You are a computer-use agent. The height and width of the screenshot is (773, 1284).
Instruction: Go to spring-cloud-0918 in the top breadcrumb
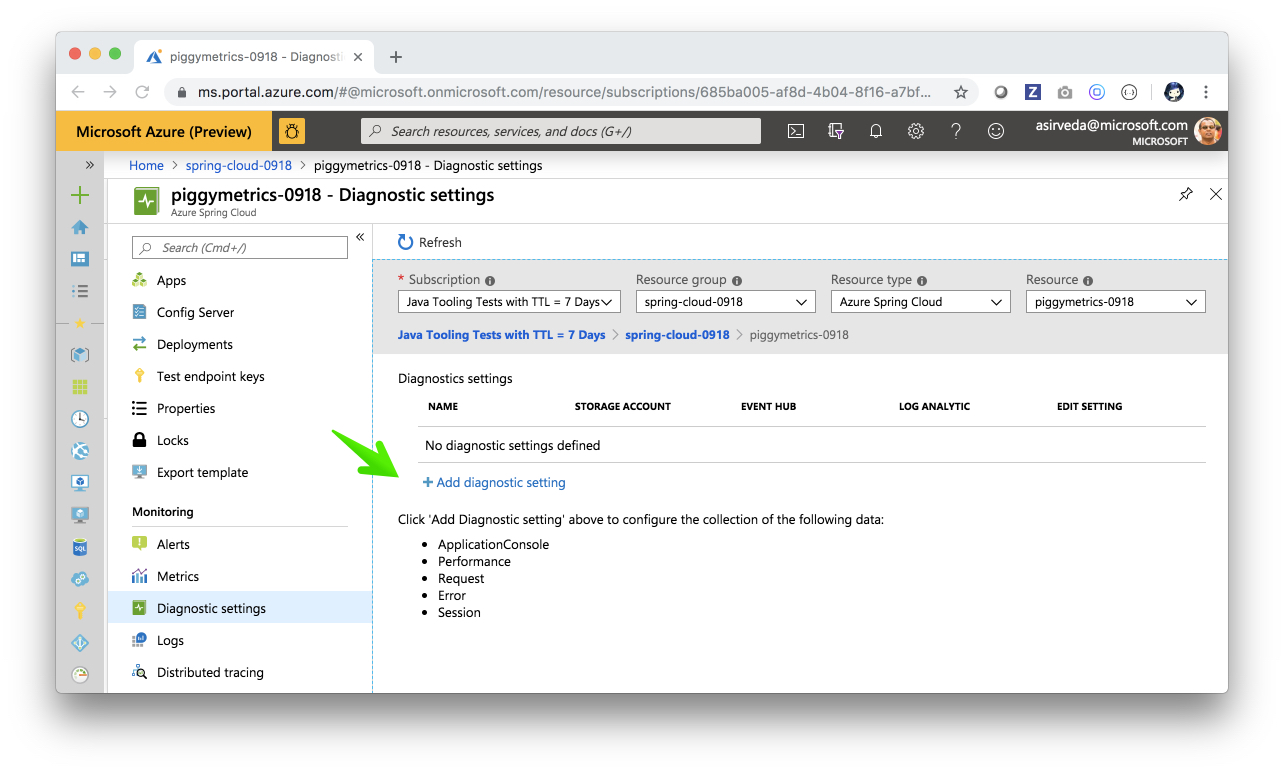(239, 165)
